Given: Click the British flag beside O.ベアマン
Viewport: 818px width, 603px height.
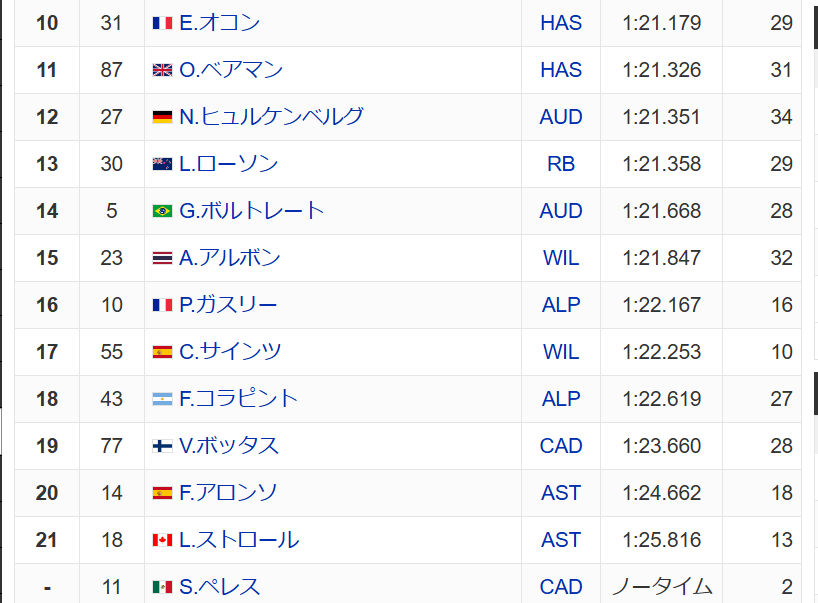Looking at the screenshot, I should 162,70.
